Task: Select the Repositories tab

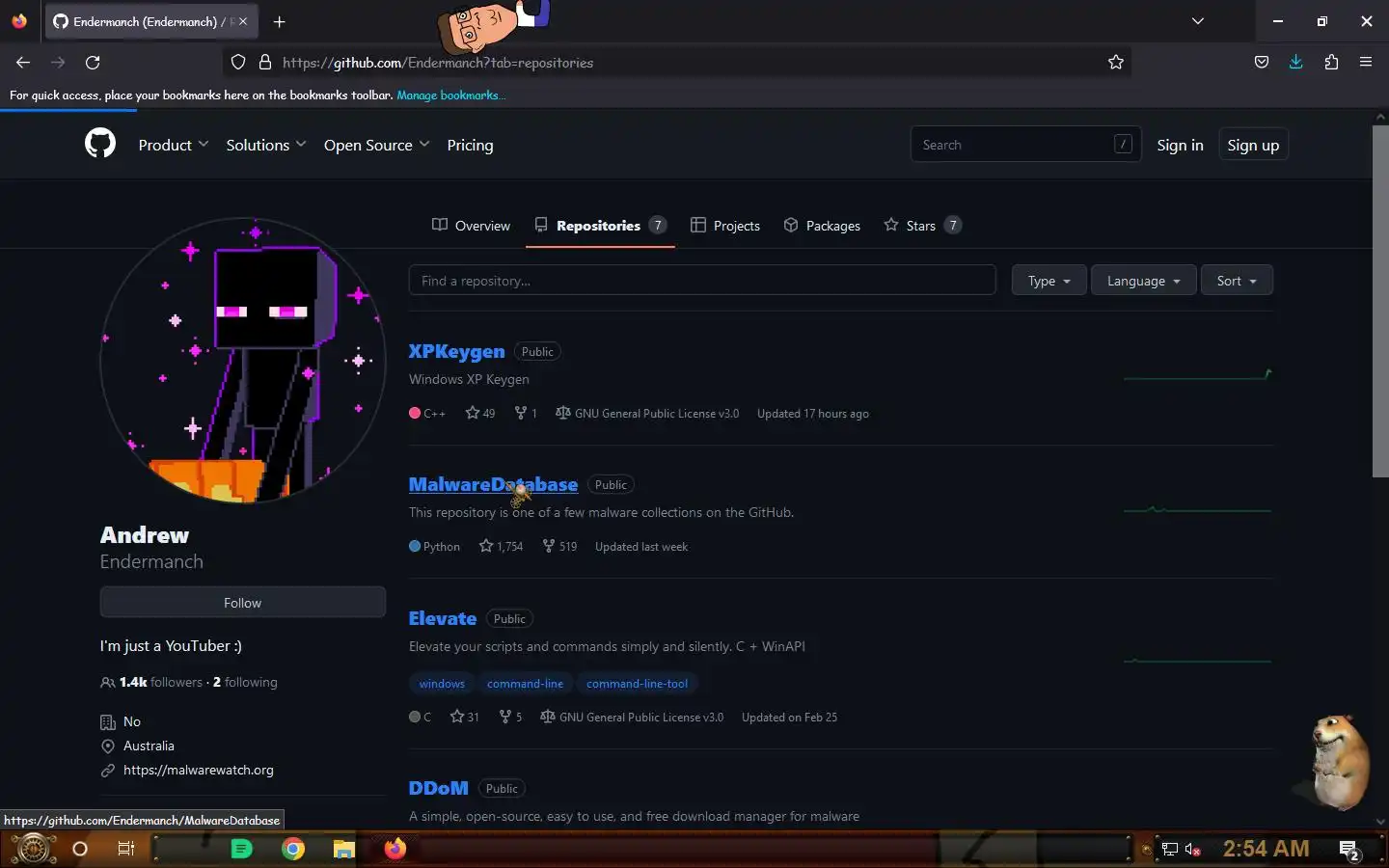Action: click(600, 226)
